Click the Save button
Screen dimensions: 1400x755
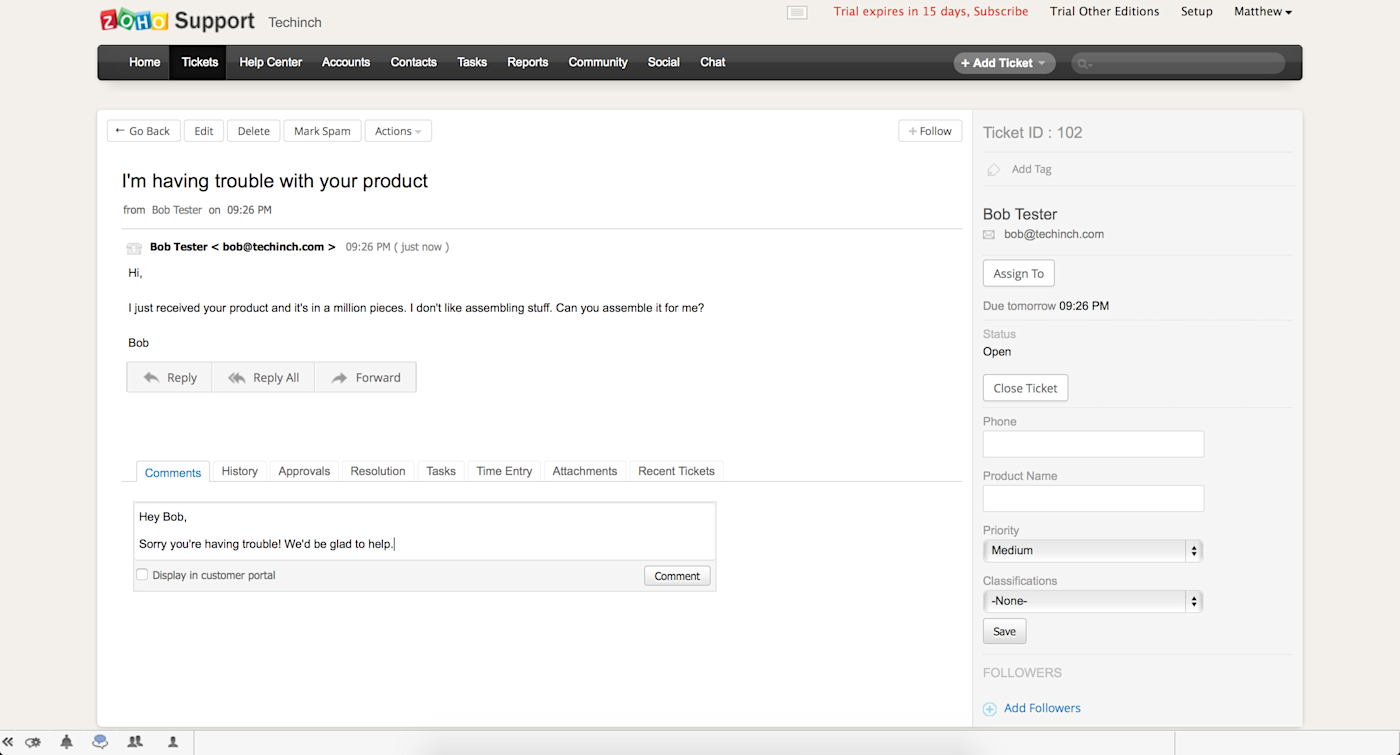pos(1004,631)
